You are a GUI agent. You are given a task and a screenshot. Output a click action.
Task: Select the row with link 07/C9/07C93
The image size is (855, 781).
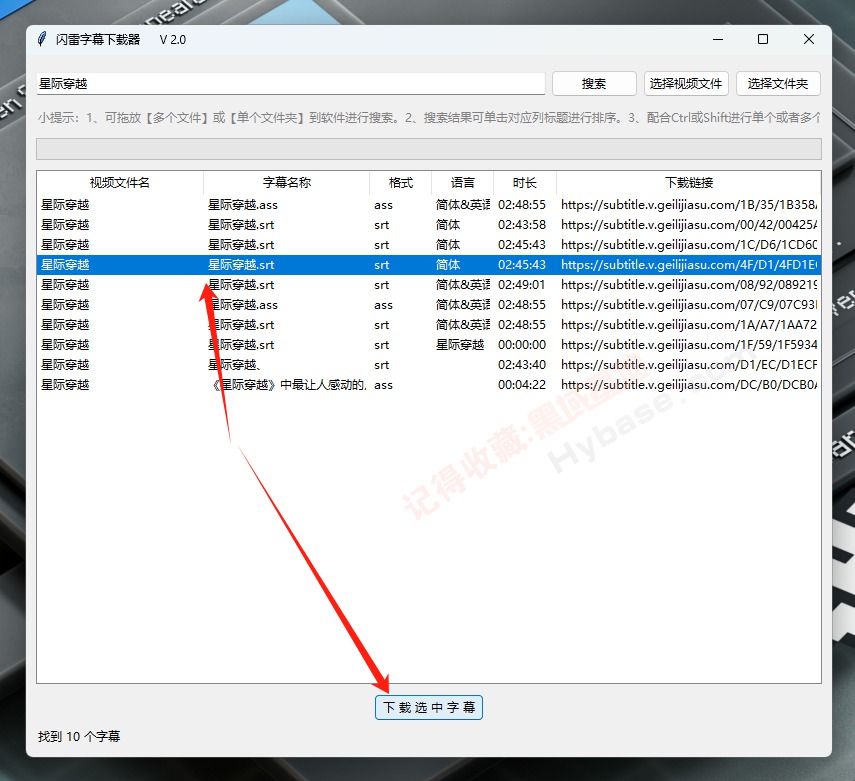[429, 305]
